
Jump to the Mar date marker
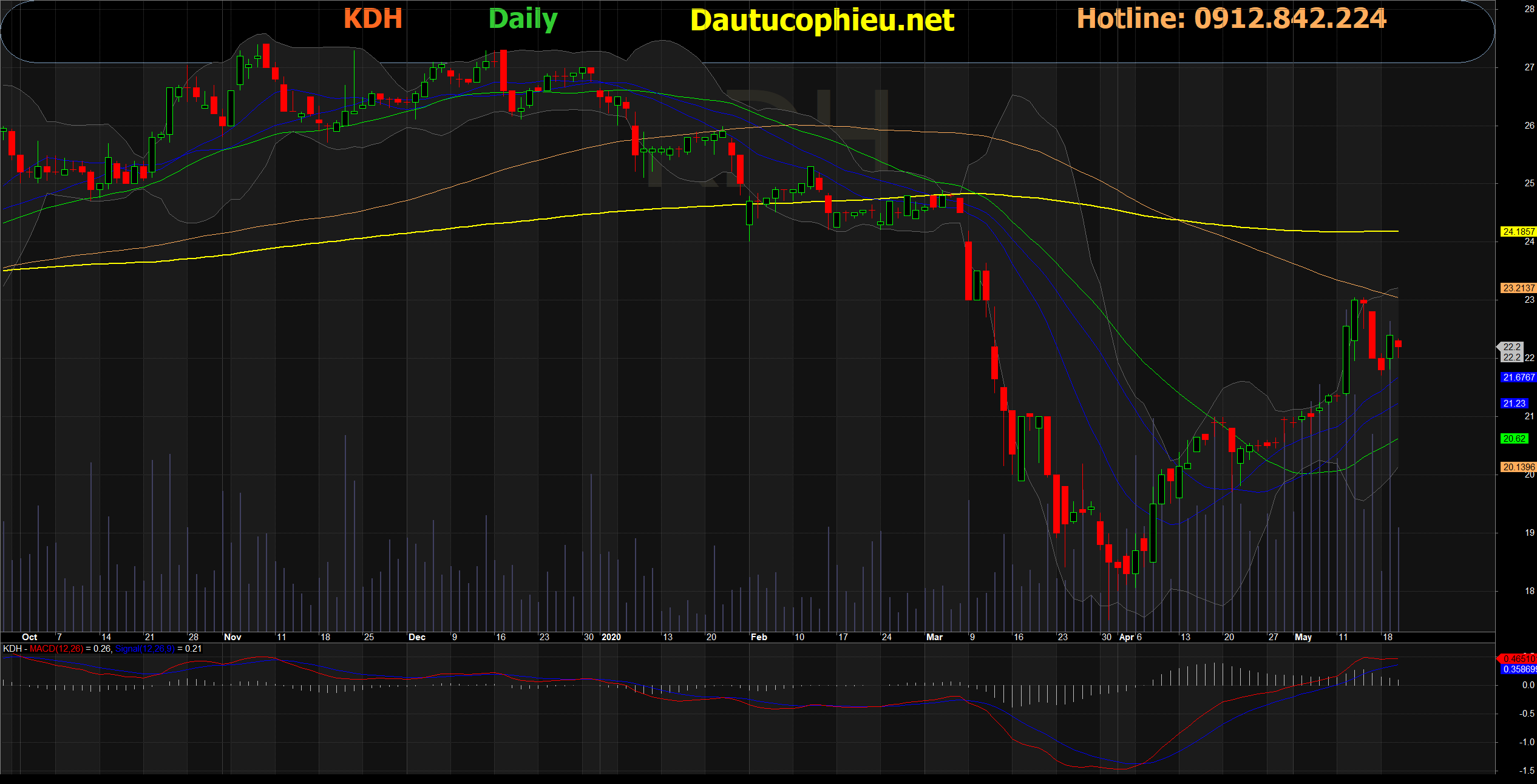coord(934,637)
